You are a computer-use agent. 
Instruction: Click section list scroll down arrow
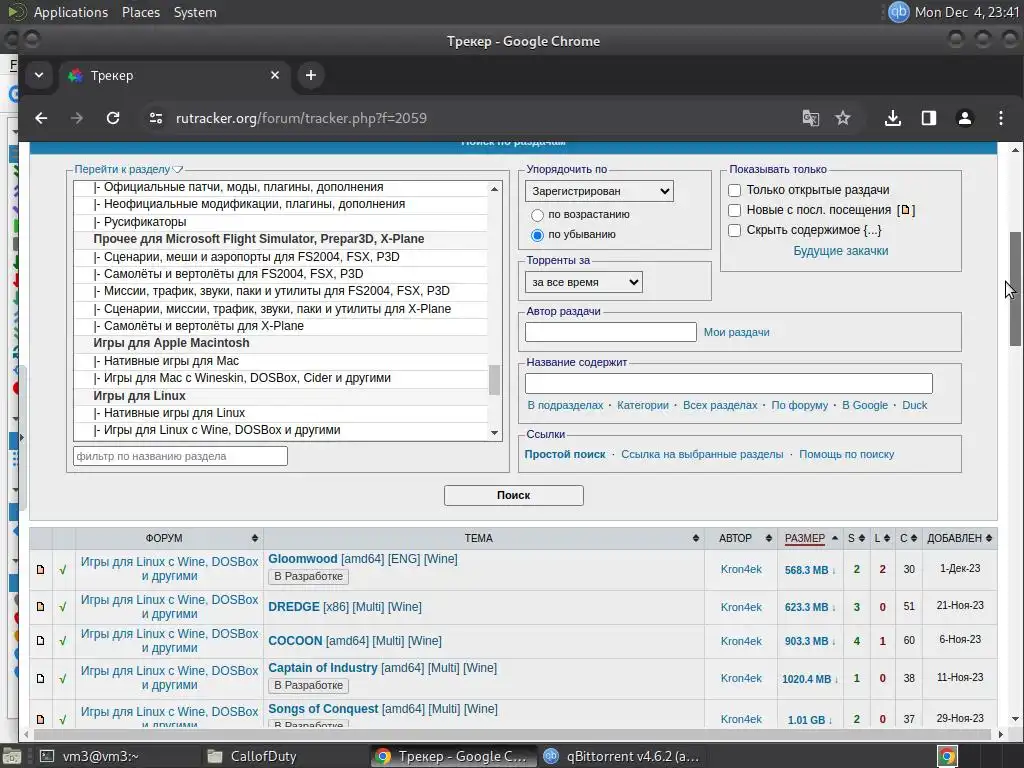tap(494, 433)
